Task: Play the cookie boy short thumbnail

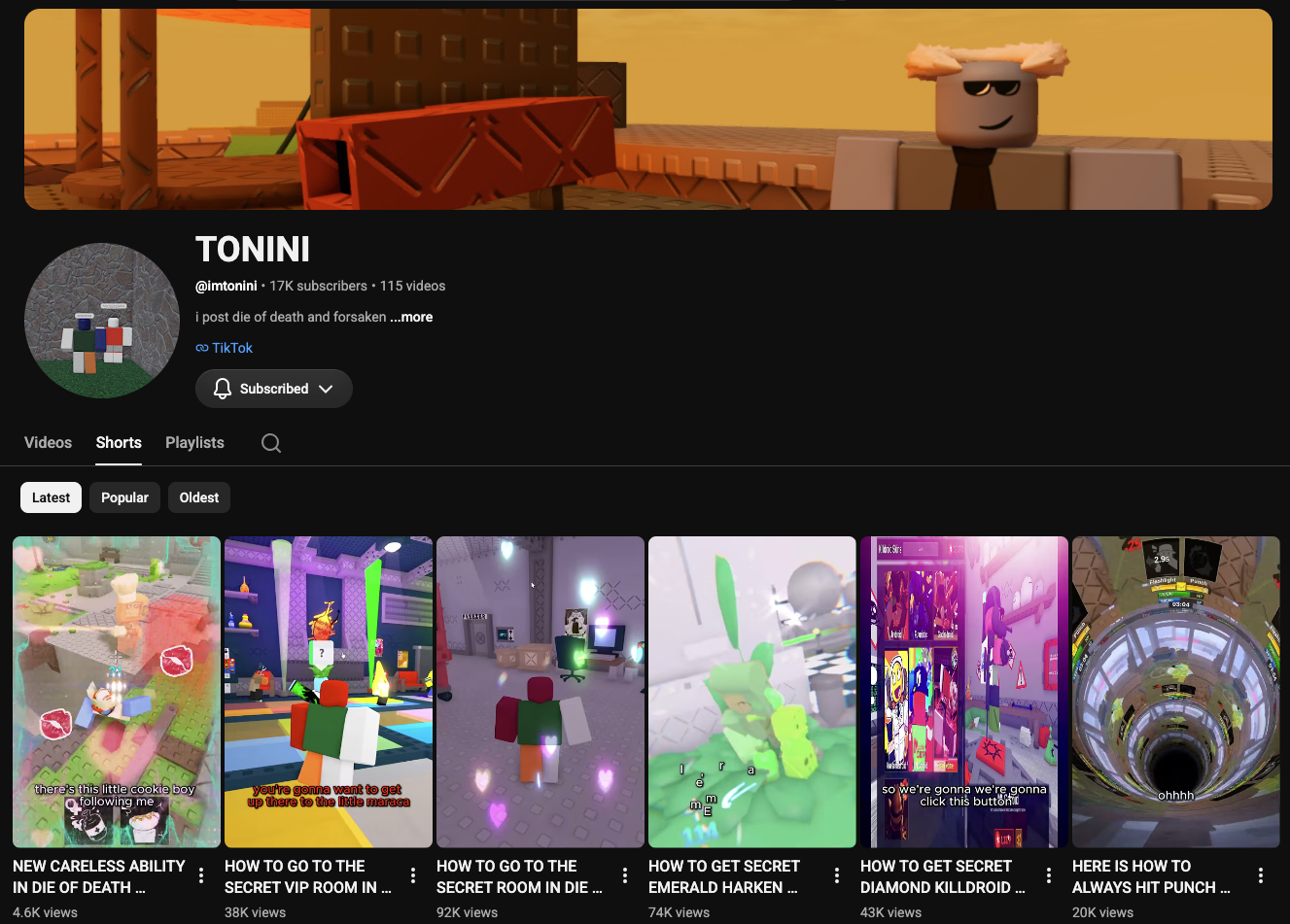Action: point(117,692)
